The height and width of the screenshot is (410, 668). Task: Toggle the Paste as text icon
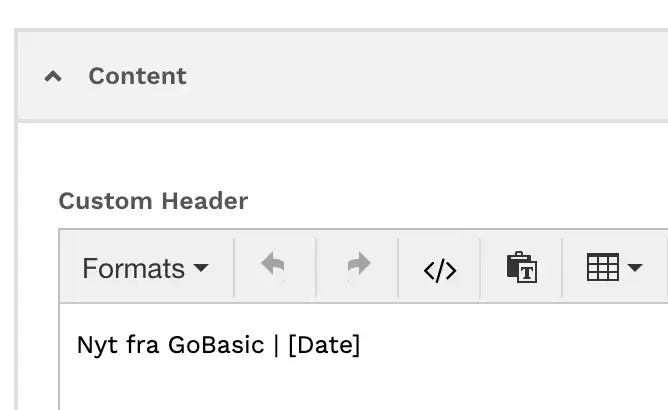(x=521, y=268)
